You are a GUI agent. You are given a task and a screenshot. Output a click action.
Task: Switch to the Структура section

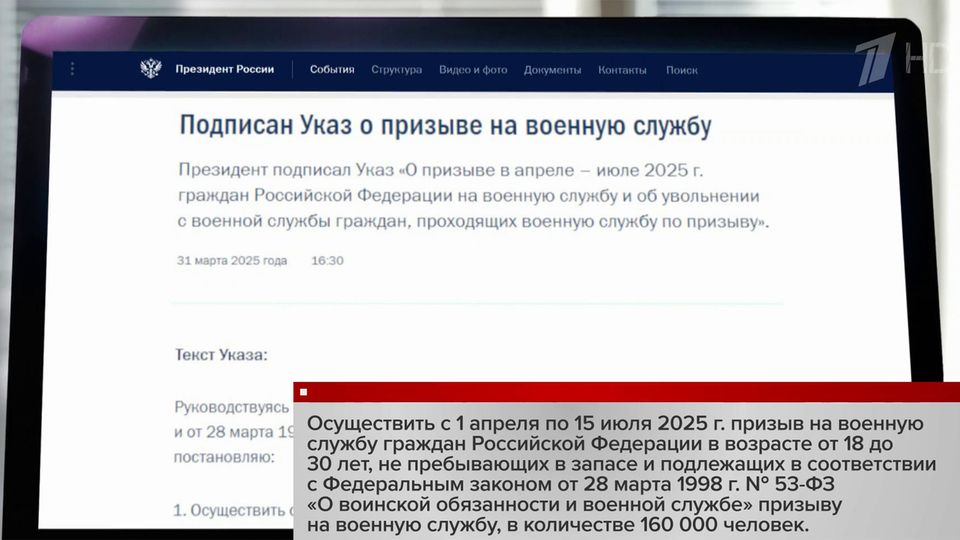click(x=396, y=70)
